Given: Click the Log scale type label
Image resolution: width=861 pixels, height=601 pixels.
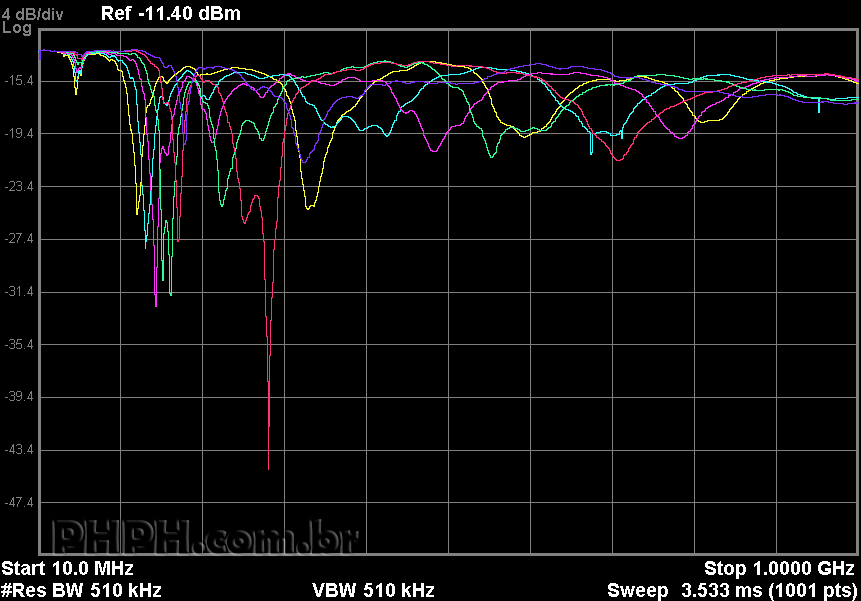Looking at the screenshot, I should click(x=17, y=29).
